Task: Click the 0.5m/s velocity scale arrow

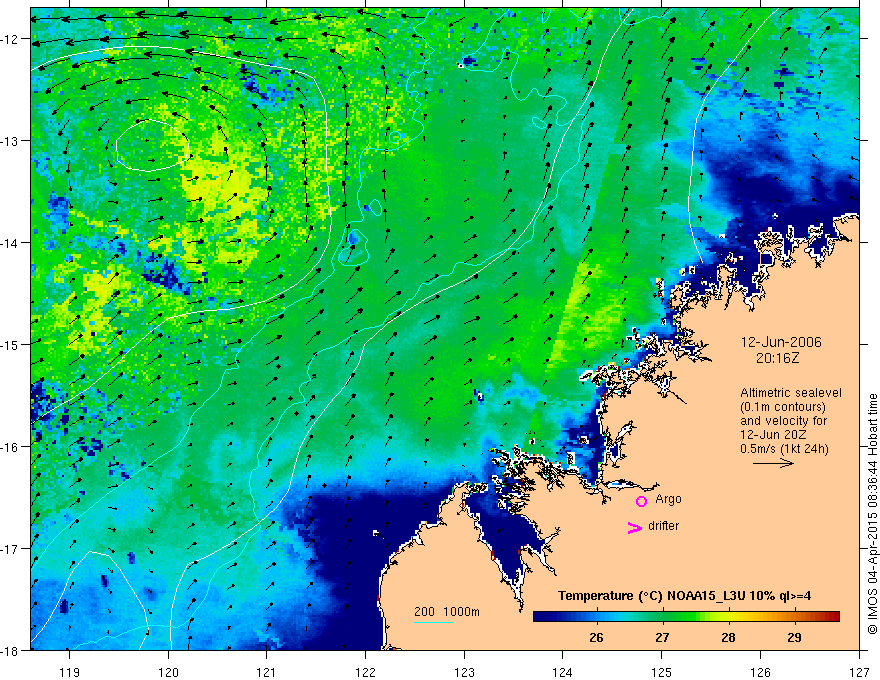Action: coord(773,463)
